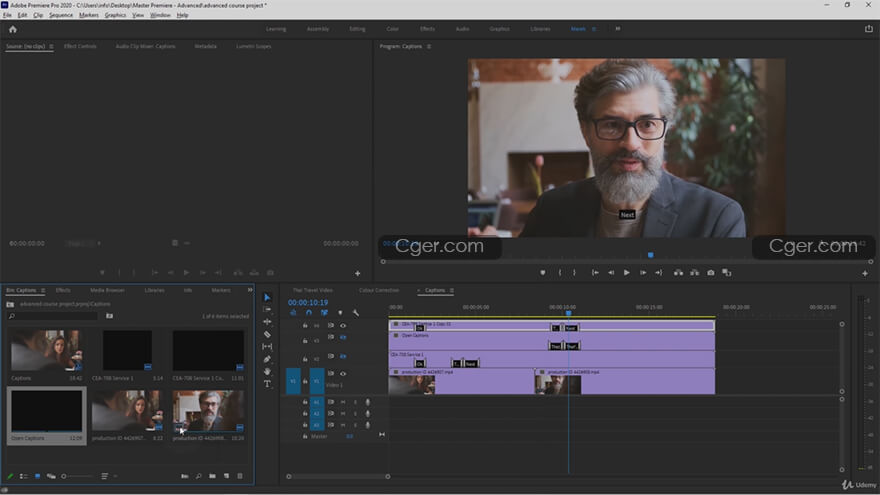The height and width of the screenshot is (495, 880).
Task: Click the Export Frame camera icon
Action: tap(711, 272)
